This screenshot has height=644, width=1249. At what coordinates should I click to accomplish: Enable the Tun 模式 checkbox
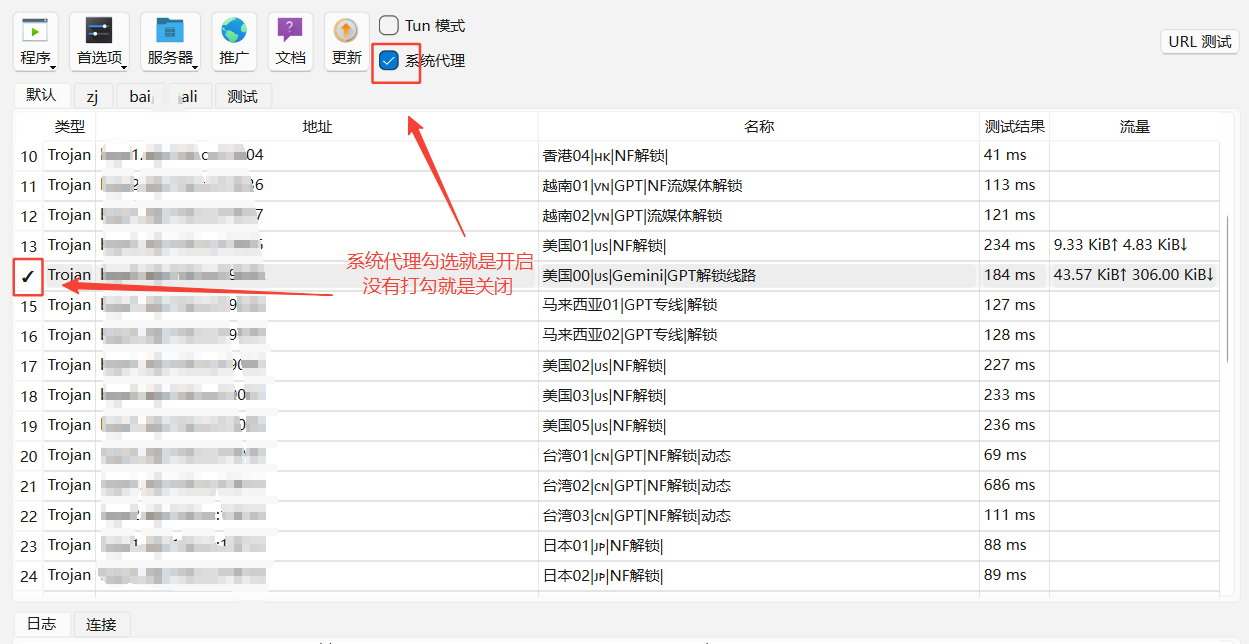pos(389,26)
